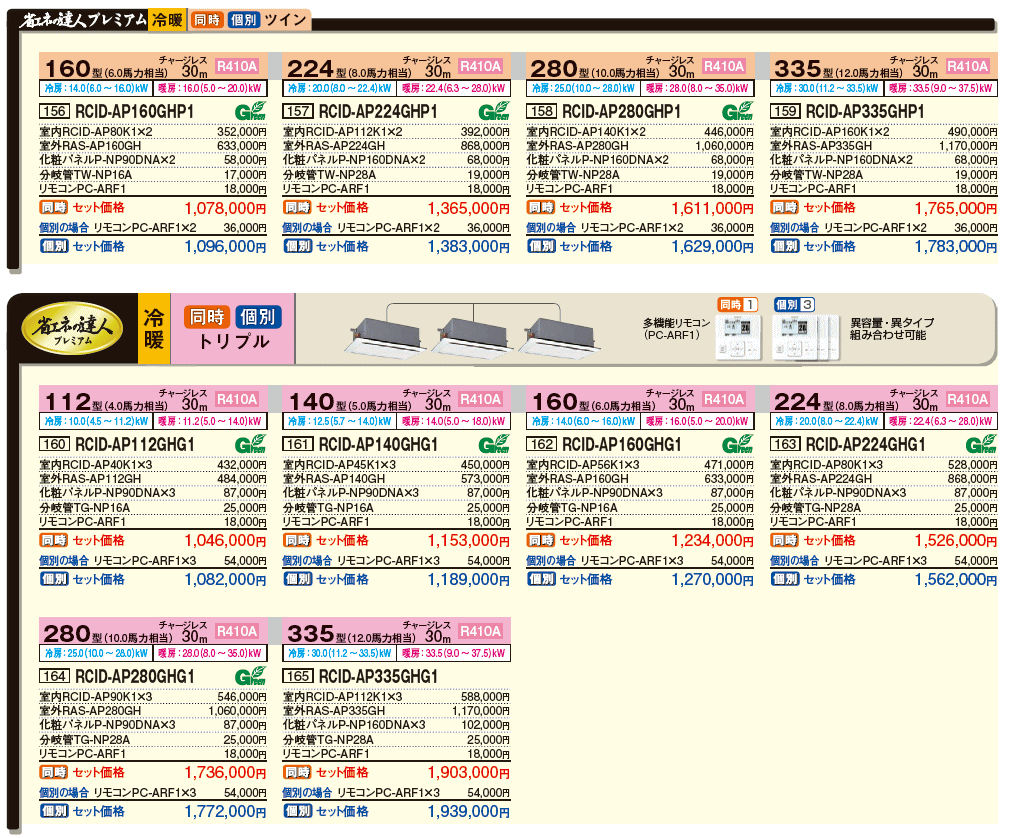Click the 同時 set price 1,903,000円
The width and height of the screenshot is (1010, 838).
(x=468, y=772)
